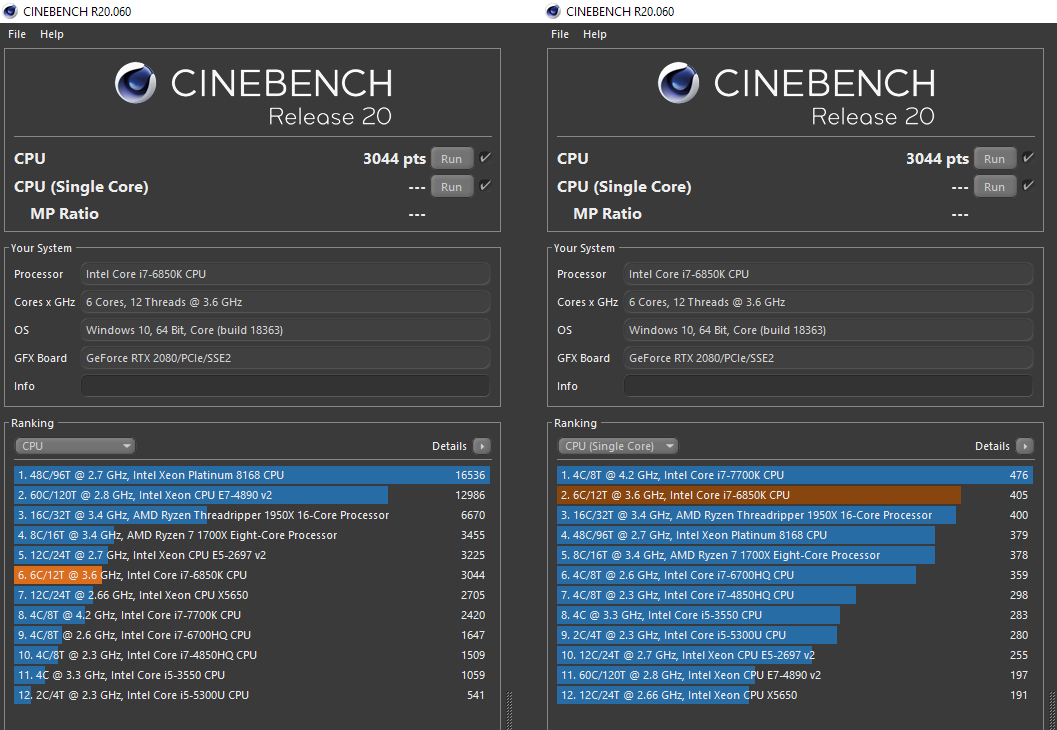Viewport: 1057px width, 730px height.
Task: Select i7-6700HQ single-core row scoring 359
Action: pos(795,575)
